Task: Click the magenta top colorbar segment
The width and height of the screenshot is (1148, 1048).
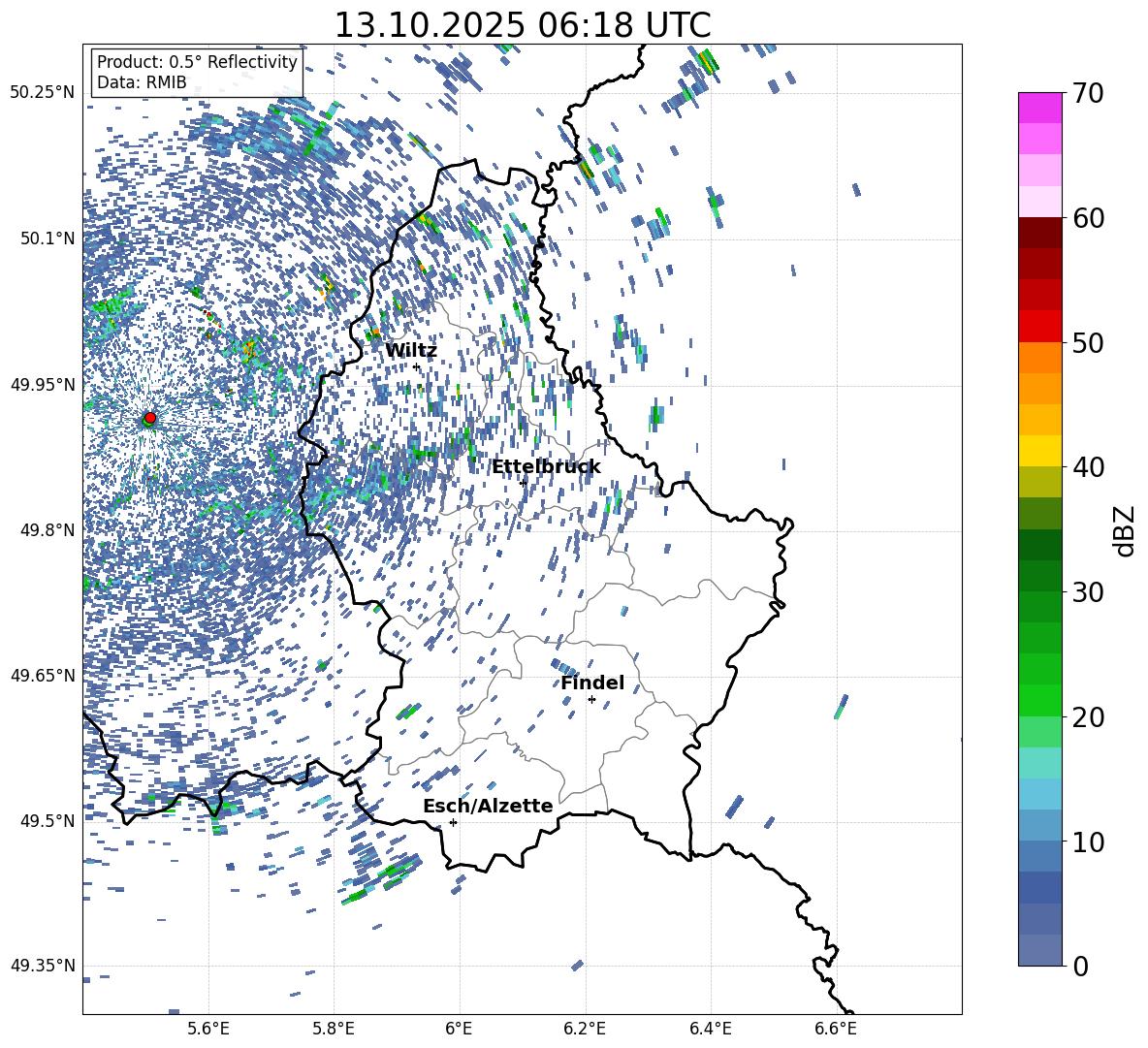Action: pyautogui.click(x=1040, y=109)
